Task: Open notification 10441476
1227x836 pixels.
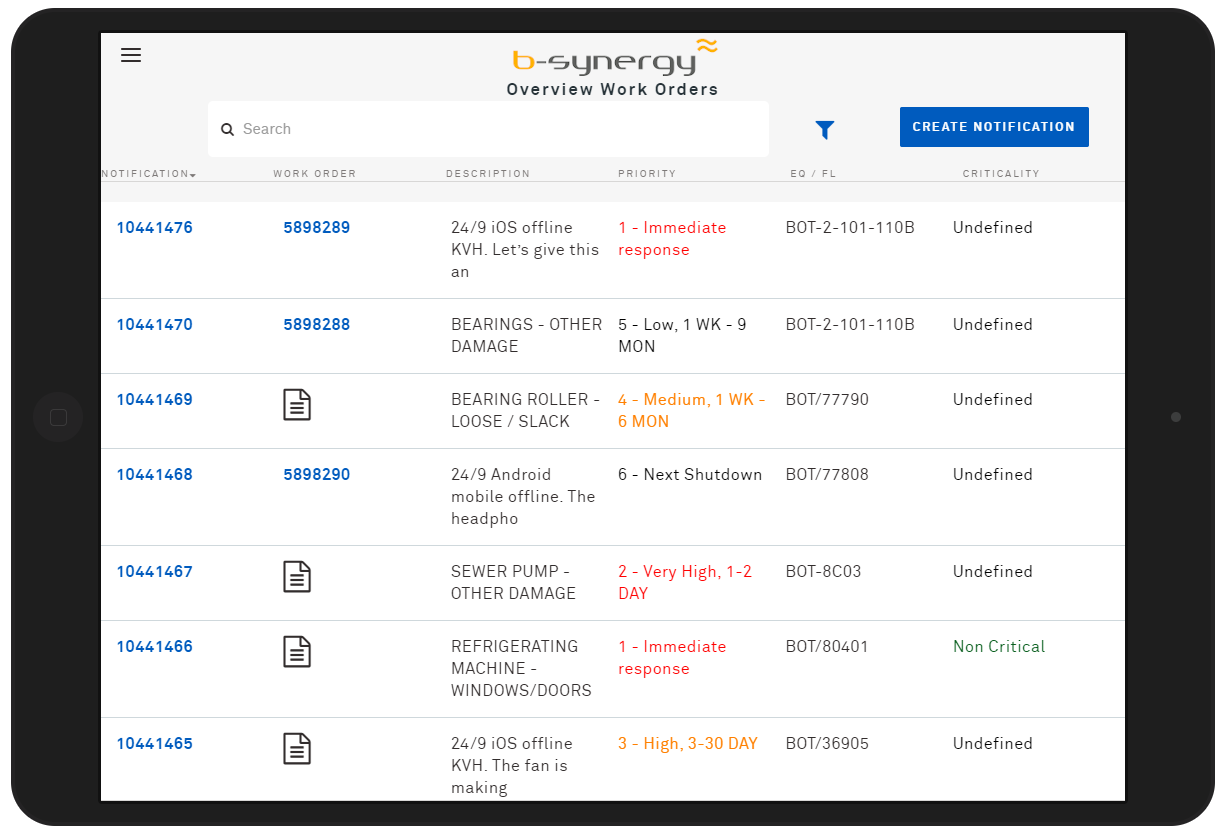Action: 155,228
